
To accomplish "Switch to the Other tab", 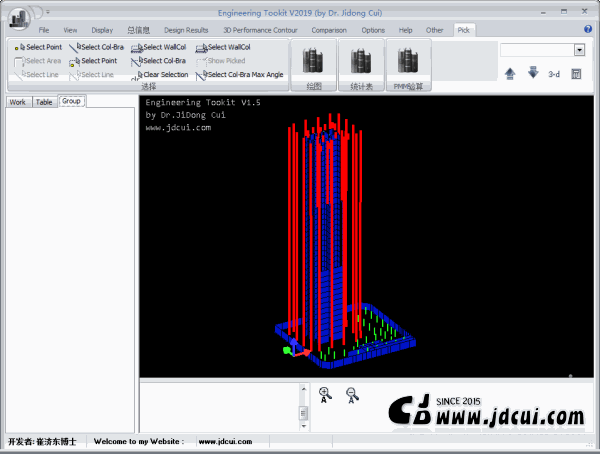I will tap(434, 30).
